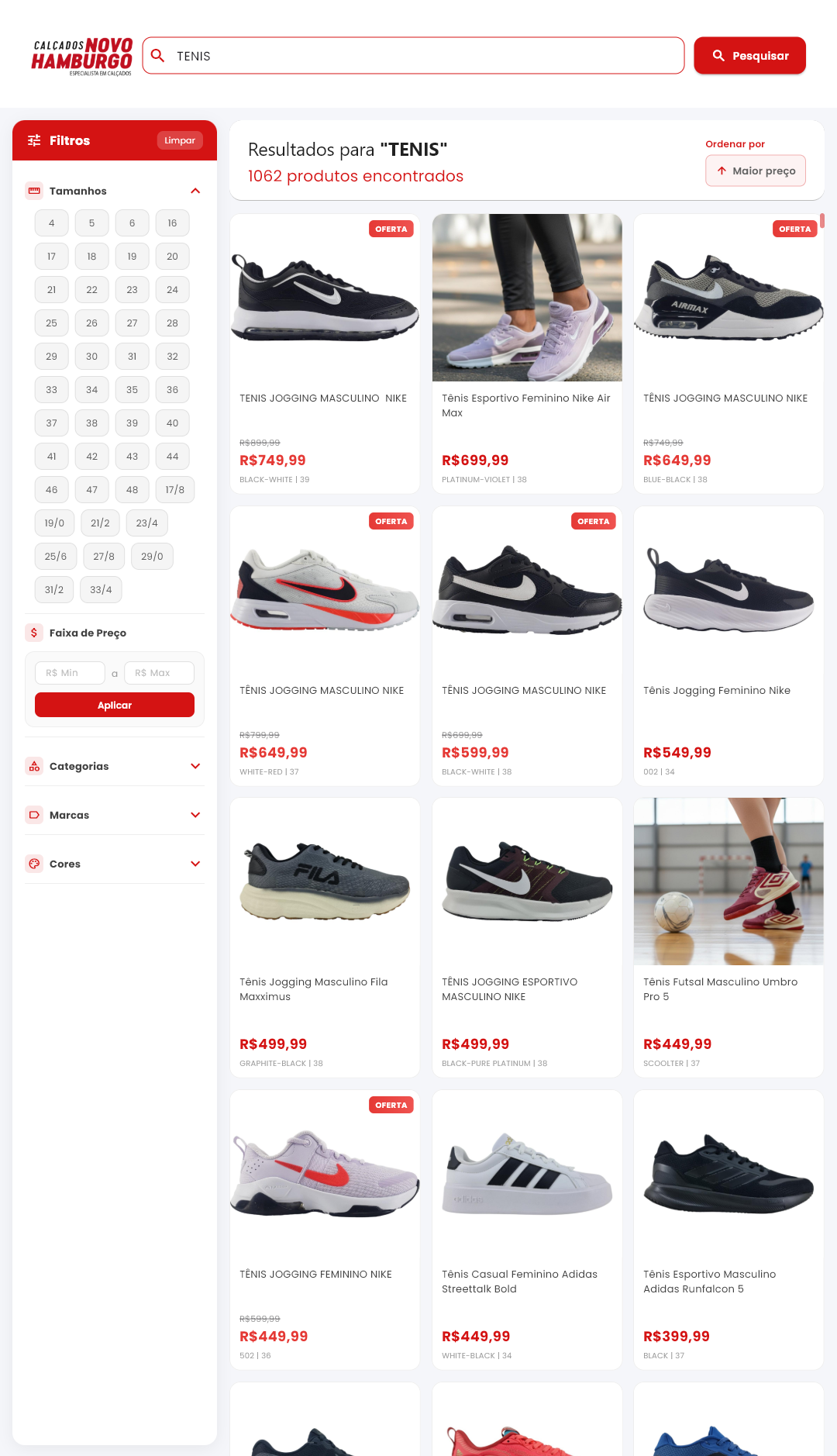Viewport: 837px width, 1456px height.
Task: Click the Marcas tag icon
Action: (34, 815)
